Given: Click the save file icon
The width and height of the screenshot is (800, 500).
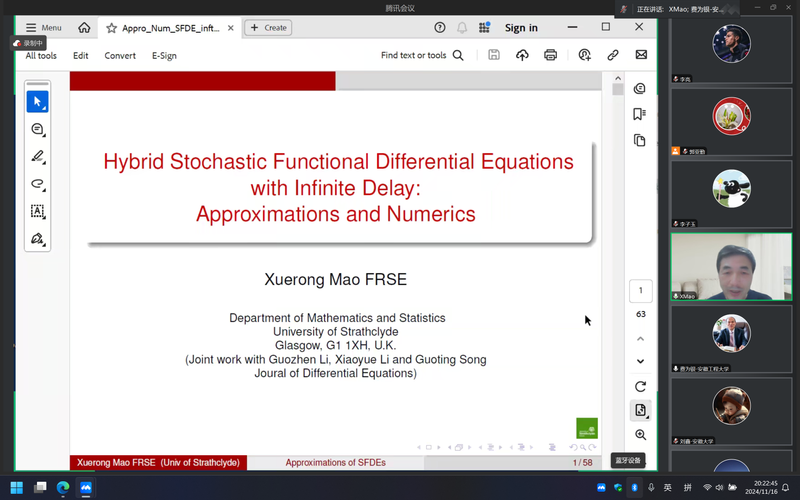Looking at the screenshot, I should point(494,55).
